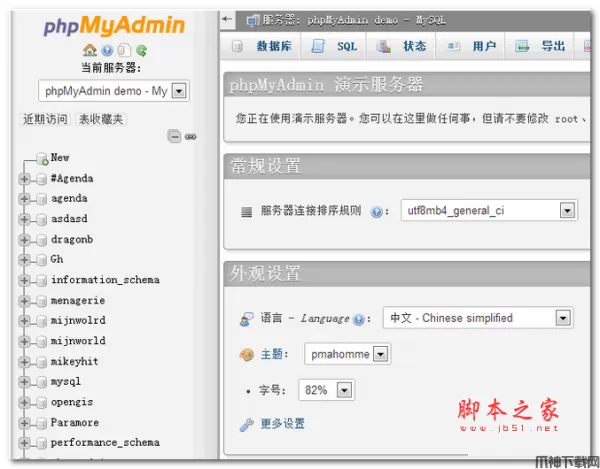Open the menagerie database
This screenshot has height=469, width=600.
point(78,301)
